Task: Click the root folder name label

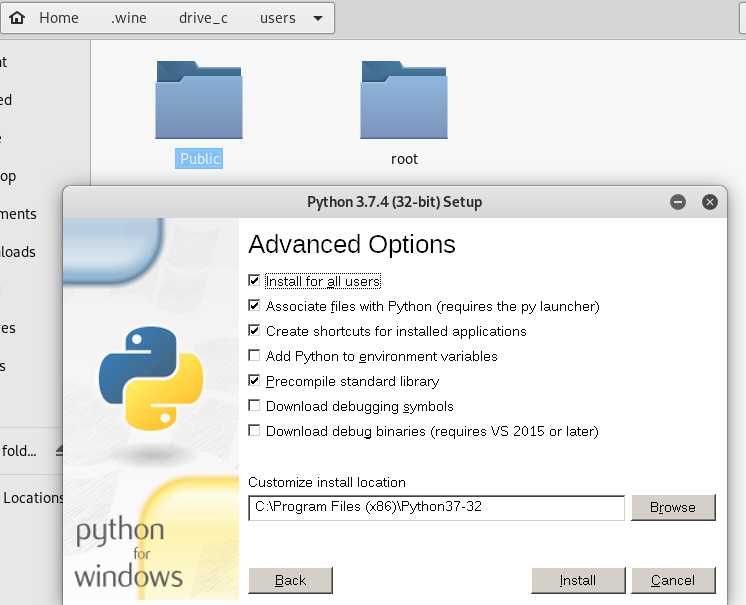Action: [404, 159]
